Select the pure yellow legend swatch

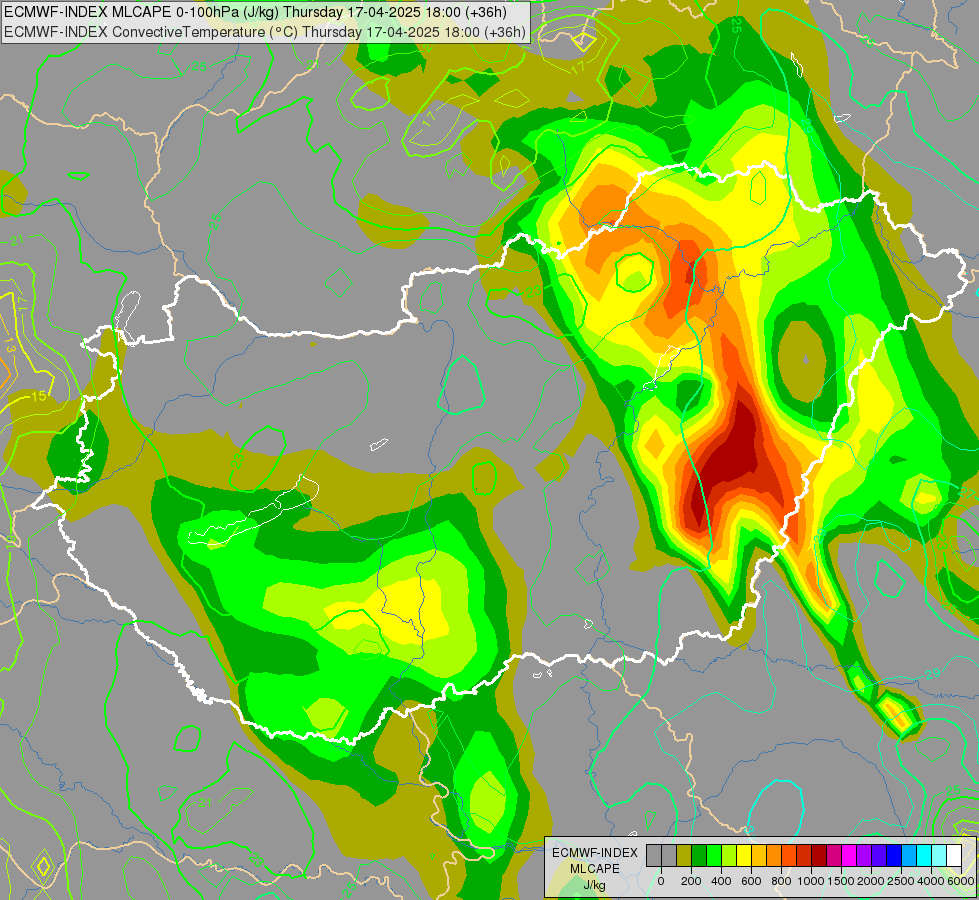tap(744, 855)
